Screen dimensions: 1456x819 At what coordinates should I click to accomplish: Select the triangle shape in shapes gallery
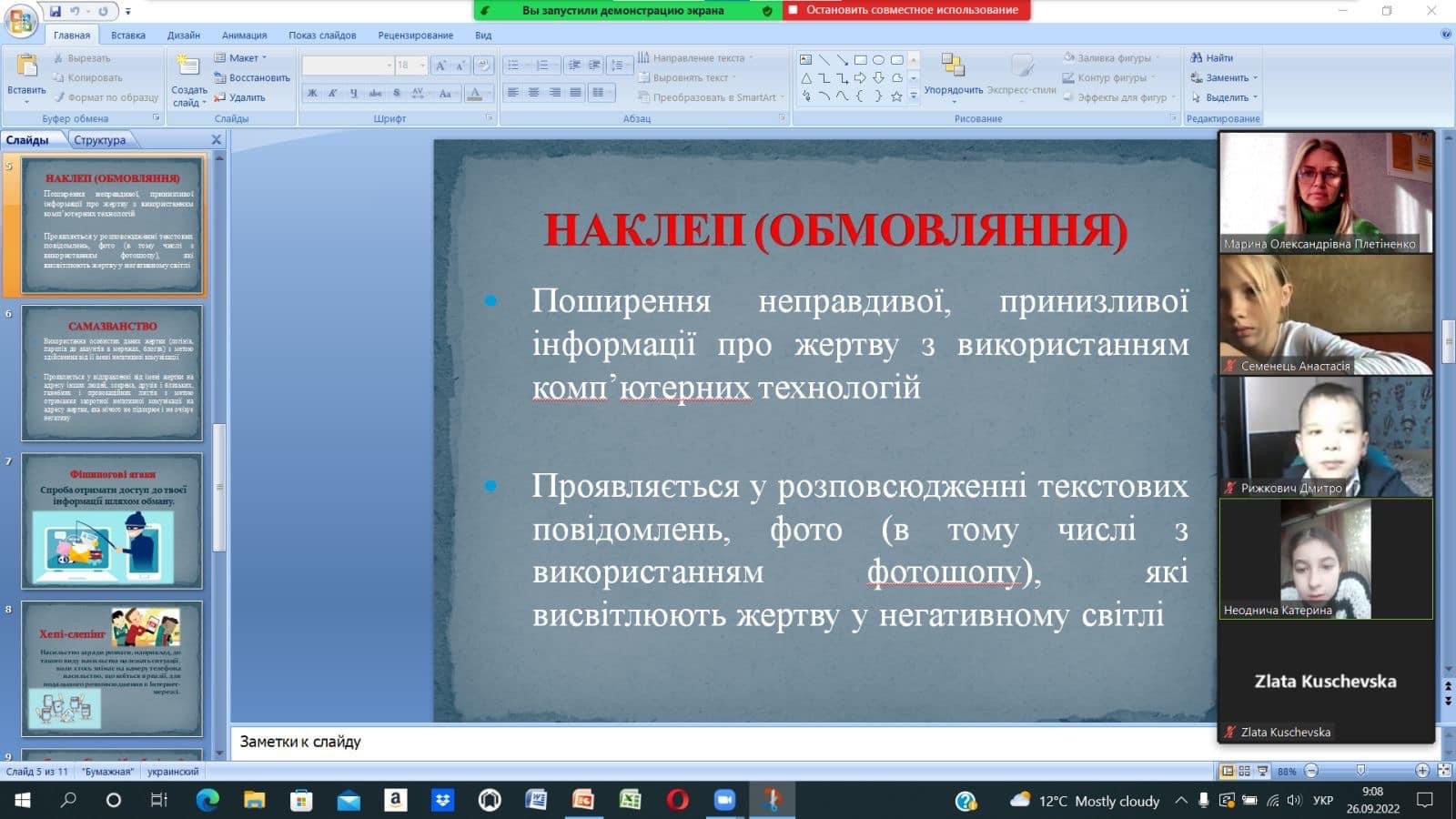[x=806, y=78]
